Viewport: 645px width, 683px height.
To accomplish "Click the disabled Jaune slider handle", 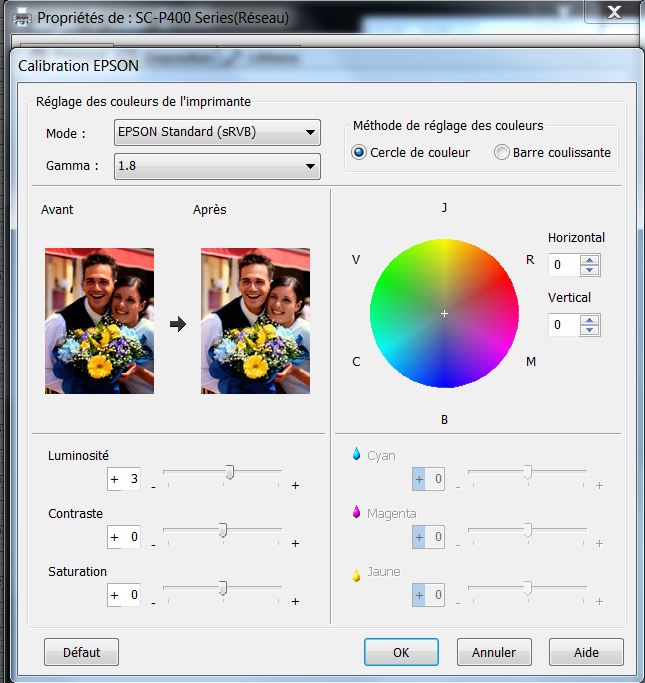I will click(527, 588).
